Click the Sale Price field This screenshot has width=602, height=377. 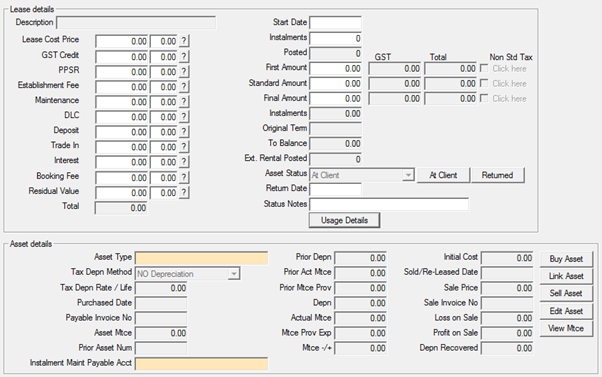pyautogui.click(x=507, y=288)
